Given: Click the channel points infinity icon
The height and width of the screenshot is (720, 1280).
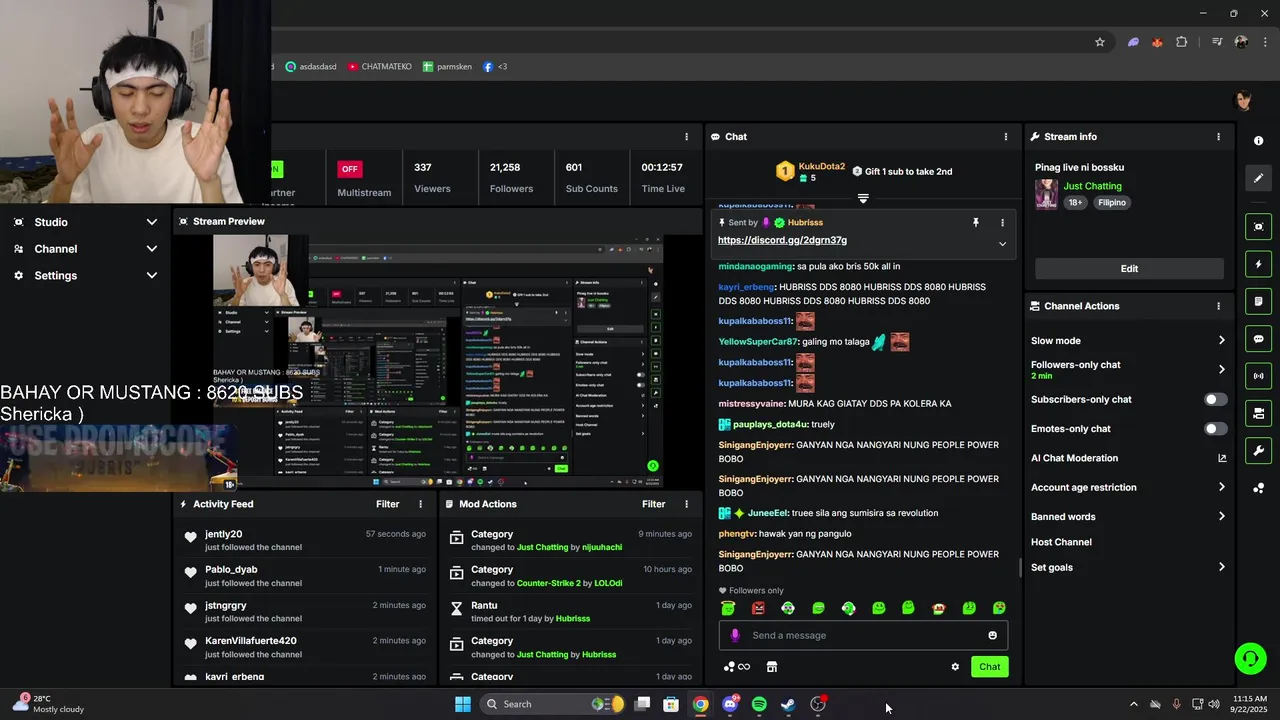Looking at the screenshot, I should point(737,667).
